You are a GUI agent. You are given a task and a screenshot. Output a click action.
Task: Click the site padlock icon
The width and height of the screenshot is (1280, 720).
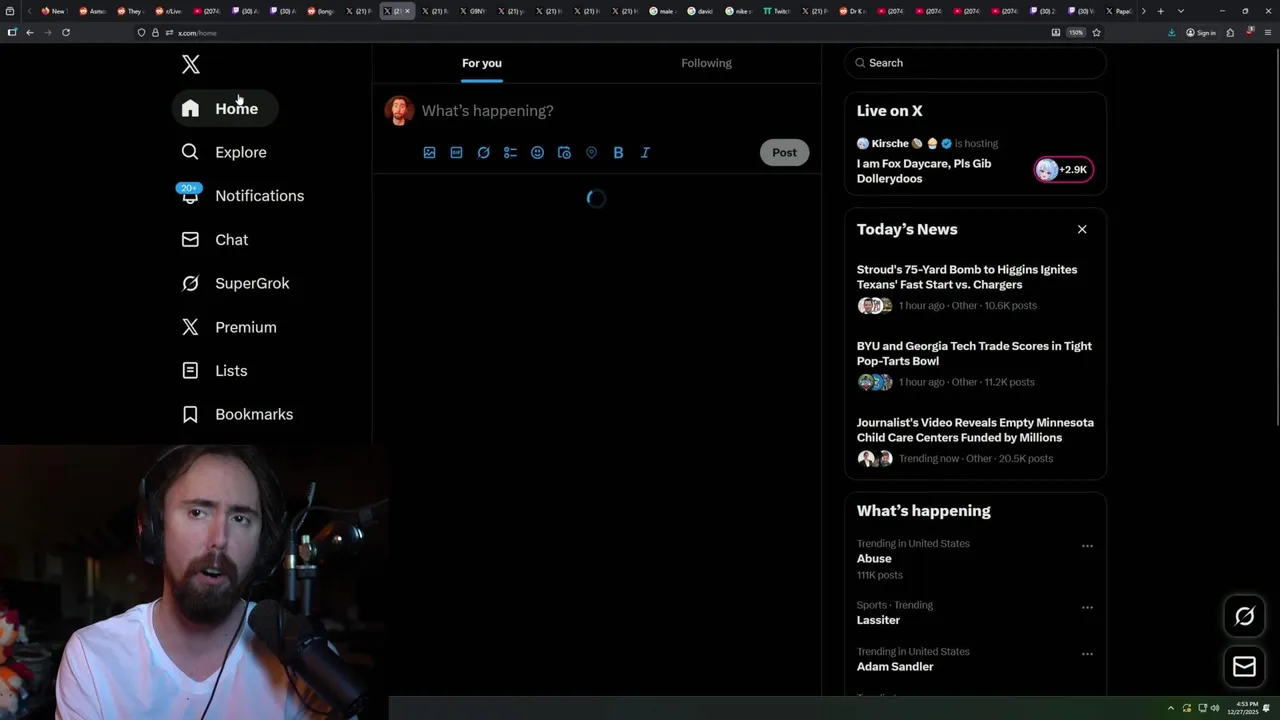tap(155, 33)
